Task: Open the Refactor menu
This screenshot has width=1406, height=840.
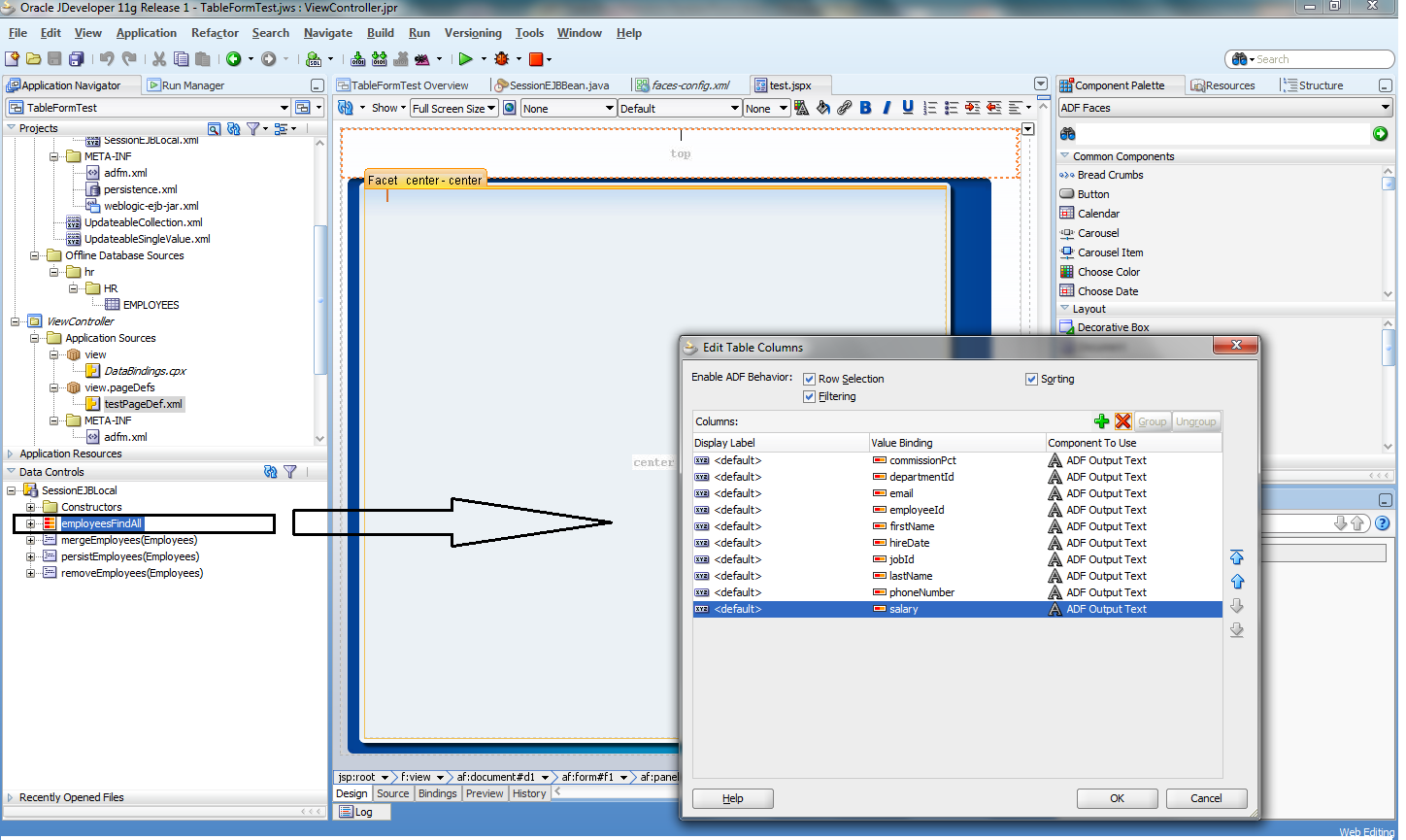Action: pyautogui.click(x=215, y=33)
